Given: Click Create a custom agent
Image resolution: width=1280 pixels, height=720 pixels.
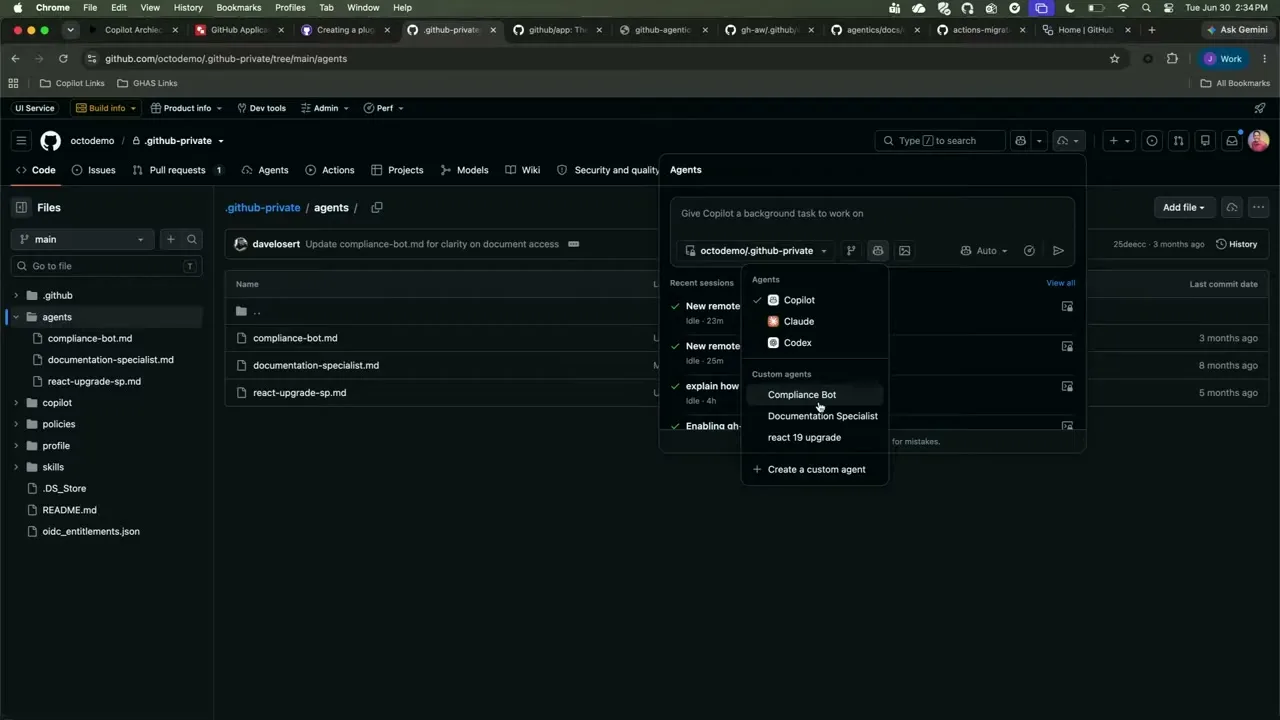Looking at the screenshot, I should [815, 470].
